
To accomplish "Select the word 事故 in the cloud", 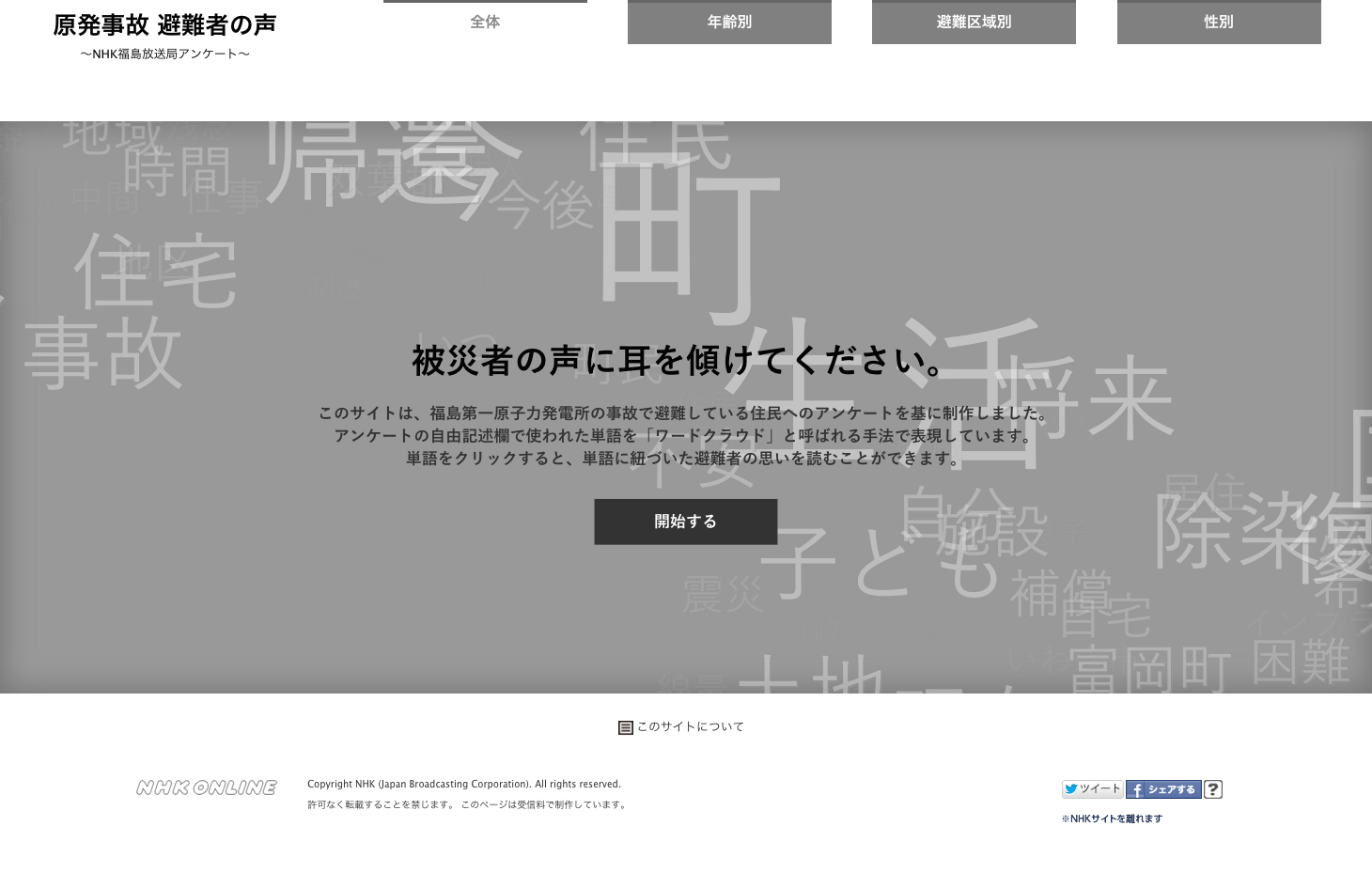I will (x=102, y=354).
